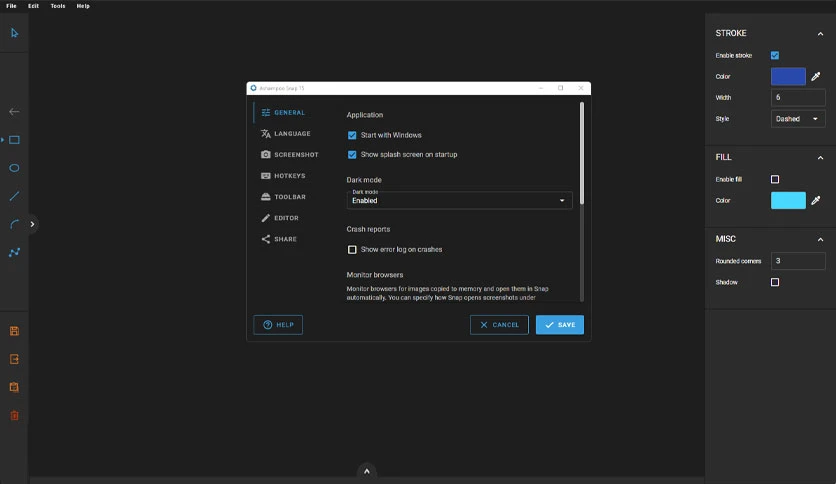Image resolution: width=836 pixels, height=484 pixels.
Task: Enable Show error log on crashes
Action: (x=352, y=249)
